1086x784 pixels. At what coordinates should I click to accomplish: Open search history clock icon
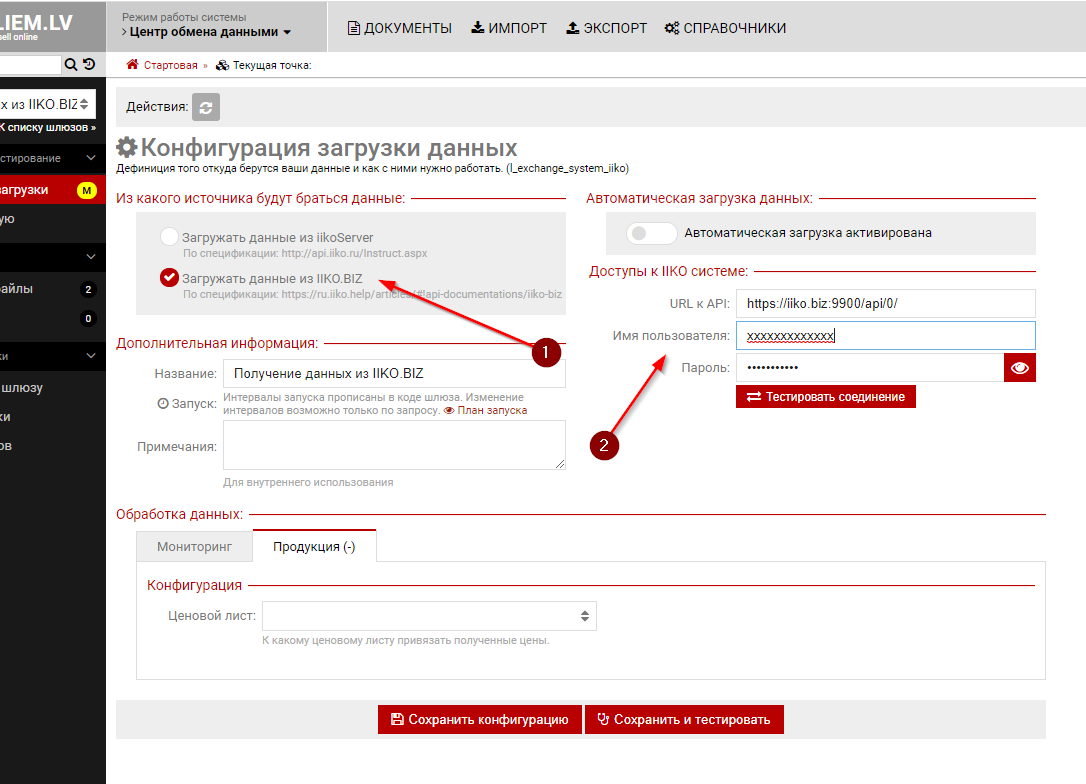click(x=89, y=65)
